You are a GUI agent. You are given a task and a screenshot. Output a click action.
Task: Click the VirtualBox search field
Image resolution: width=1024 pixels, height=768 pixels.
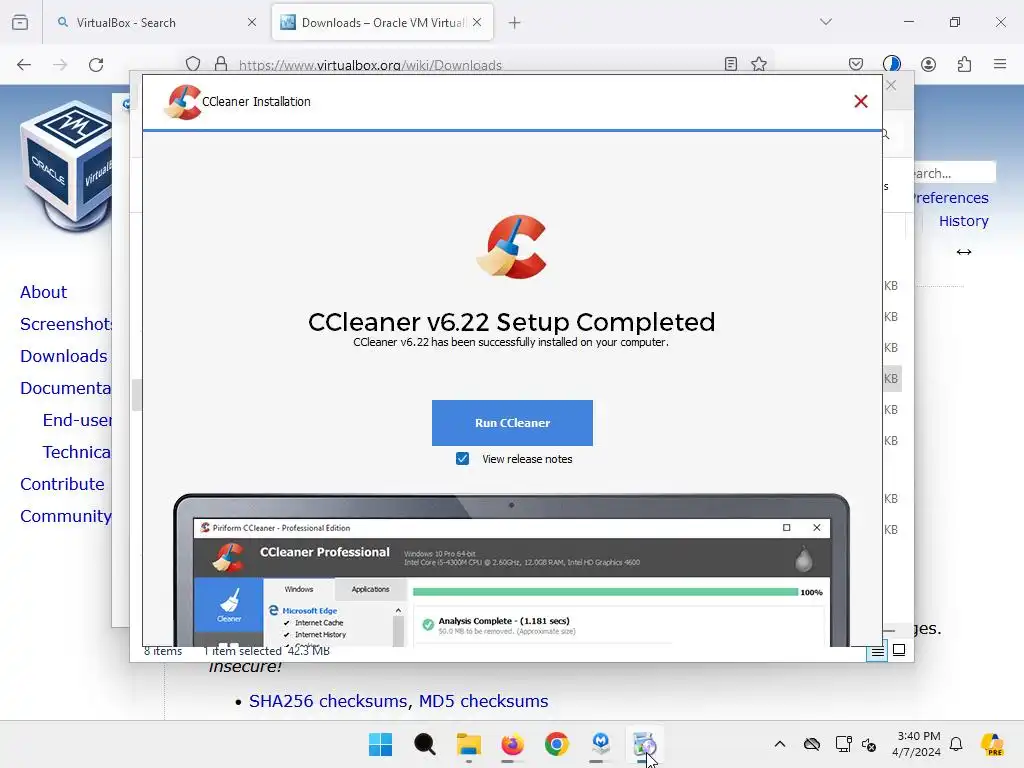coord(955,172)
